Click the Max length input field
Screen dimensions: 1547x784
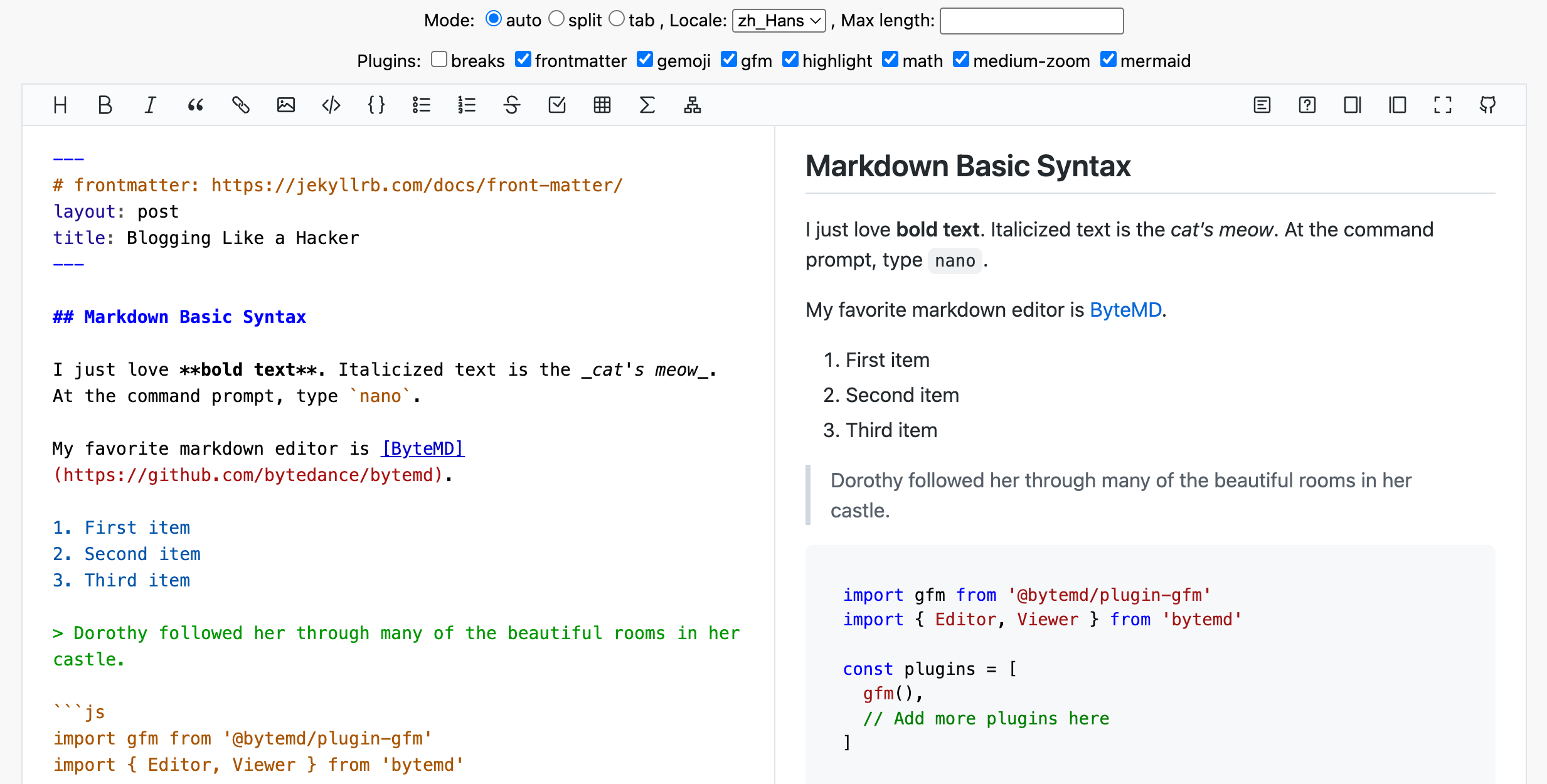click(x=1031, y=21)
